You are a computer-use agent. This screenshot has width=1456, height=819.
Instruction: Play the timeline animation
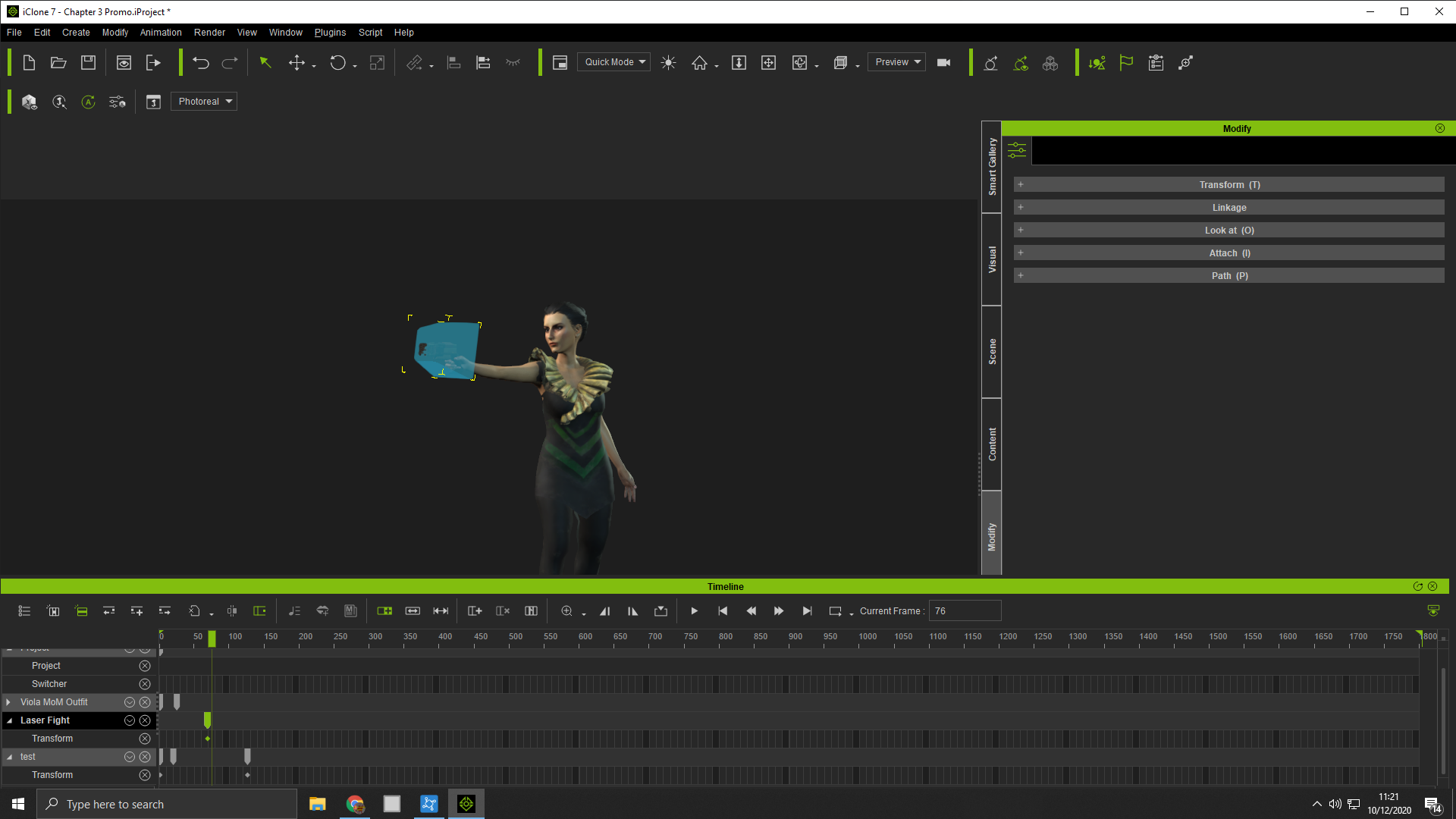coord(694,611)
